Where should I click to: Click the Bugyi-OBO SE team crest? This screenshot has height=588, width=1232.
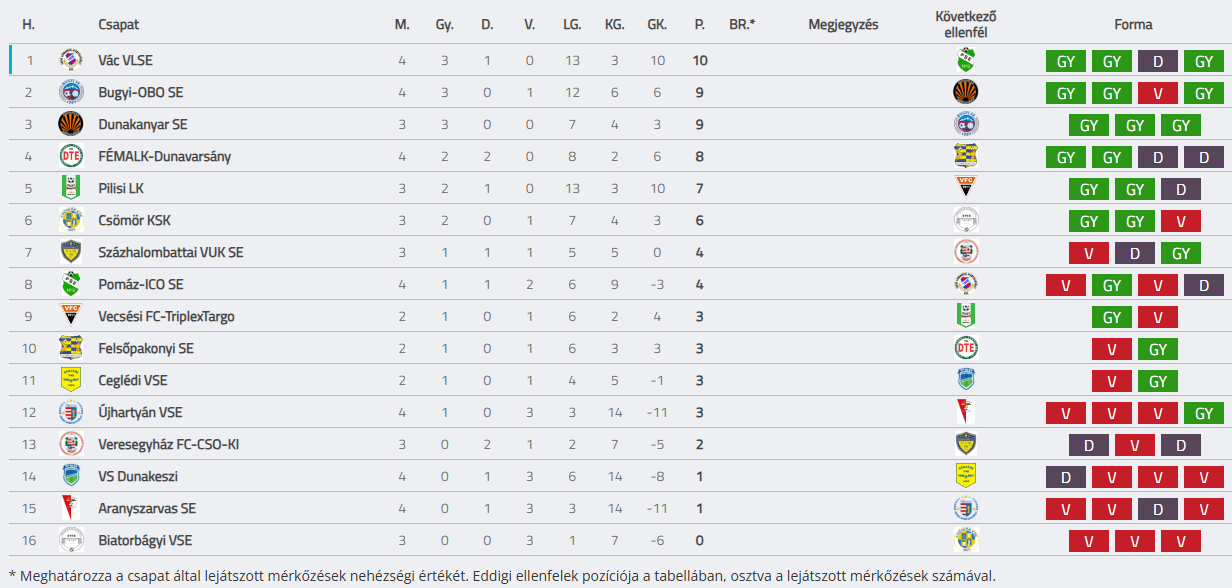point(70,92)
